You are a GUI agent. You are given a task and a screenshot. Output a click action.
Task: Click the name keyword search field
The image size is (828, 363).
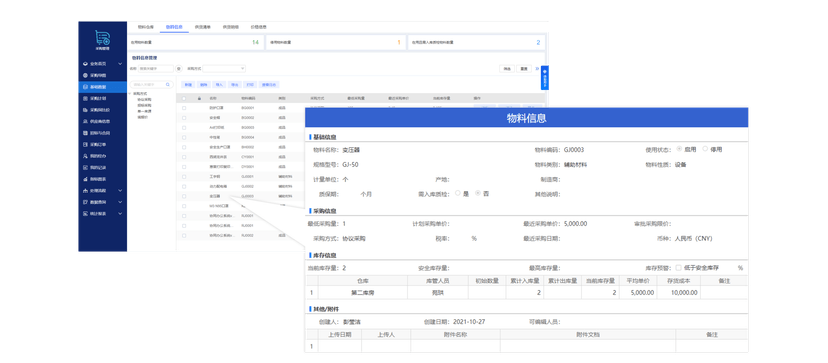(156, 69)
